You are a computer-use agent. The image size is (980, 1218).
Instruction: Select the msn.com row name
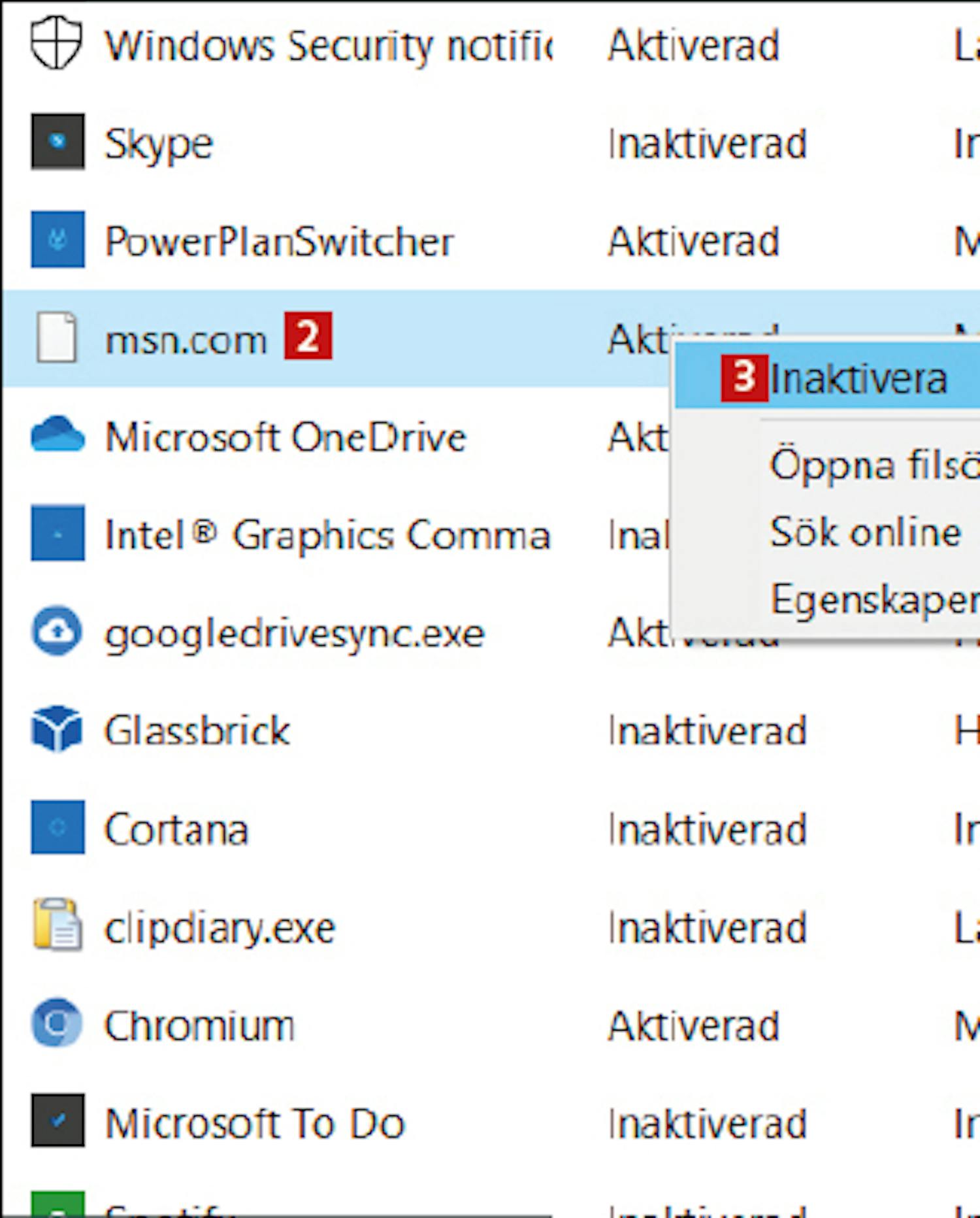pos(186,340)
